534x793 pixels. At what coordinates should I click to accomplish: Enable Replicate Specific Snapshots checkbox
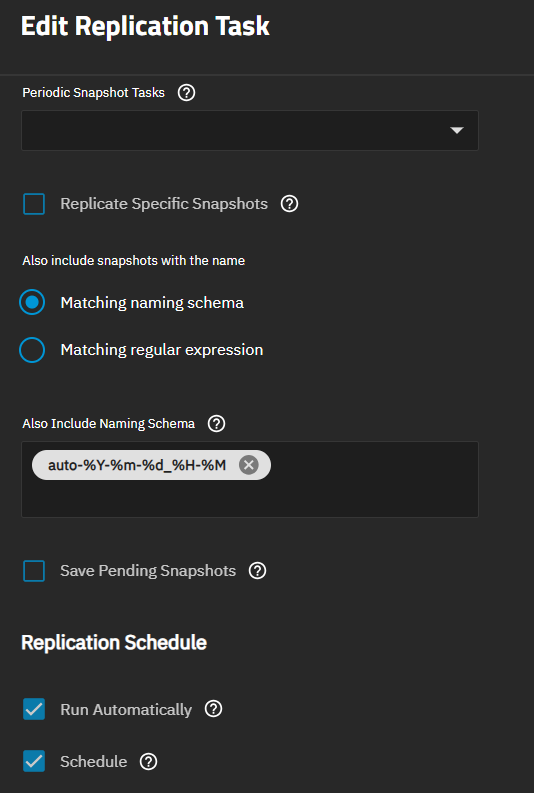click(x=34, y=204)
